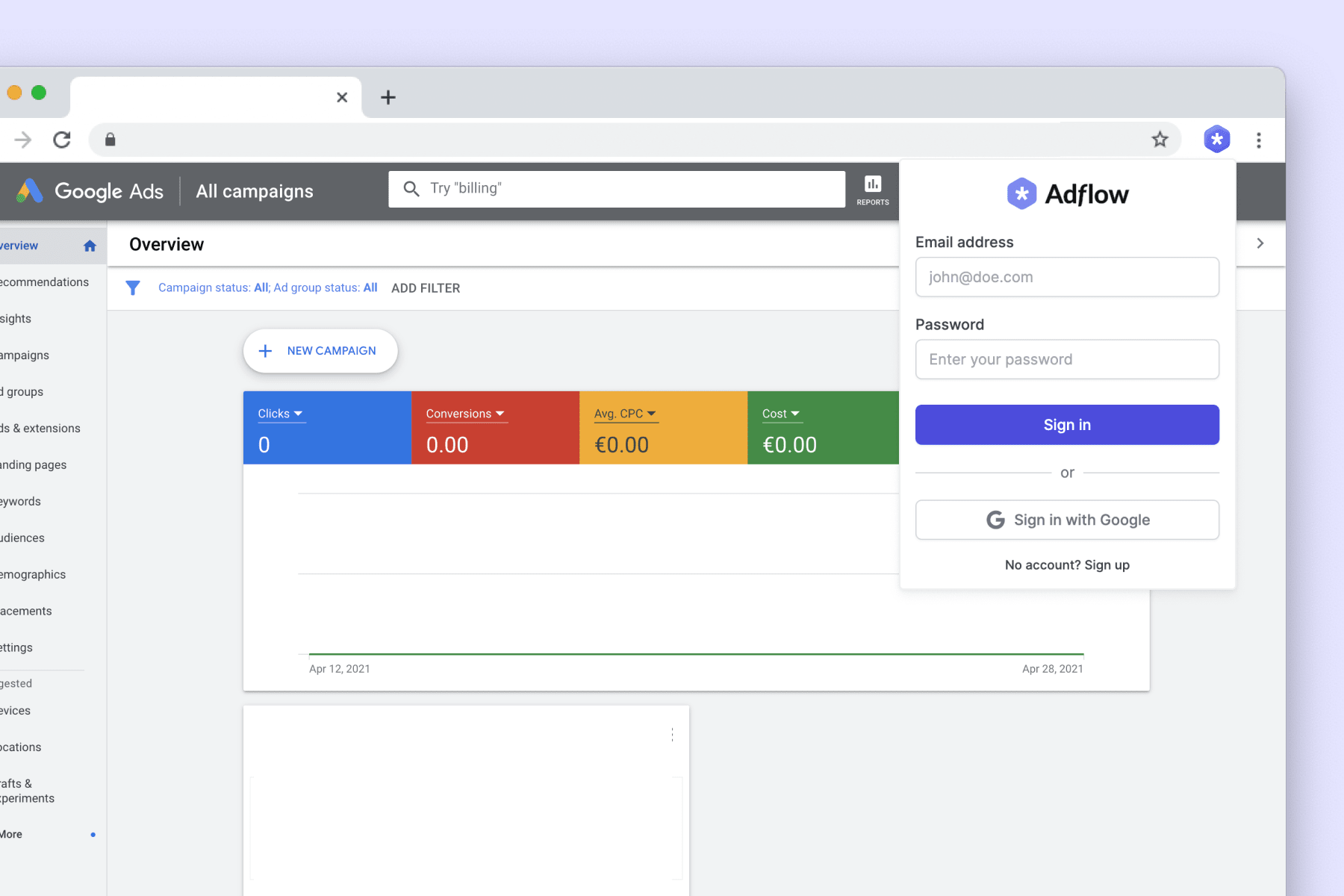Viewport: 1344px width, 896px height.
Task: Click the Google Ads logo
Action: pyautogui.click(x=90, y=191)
